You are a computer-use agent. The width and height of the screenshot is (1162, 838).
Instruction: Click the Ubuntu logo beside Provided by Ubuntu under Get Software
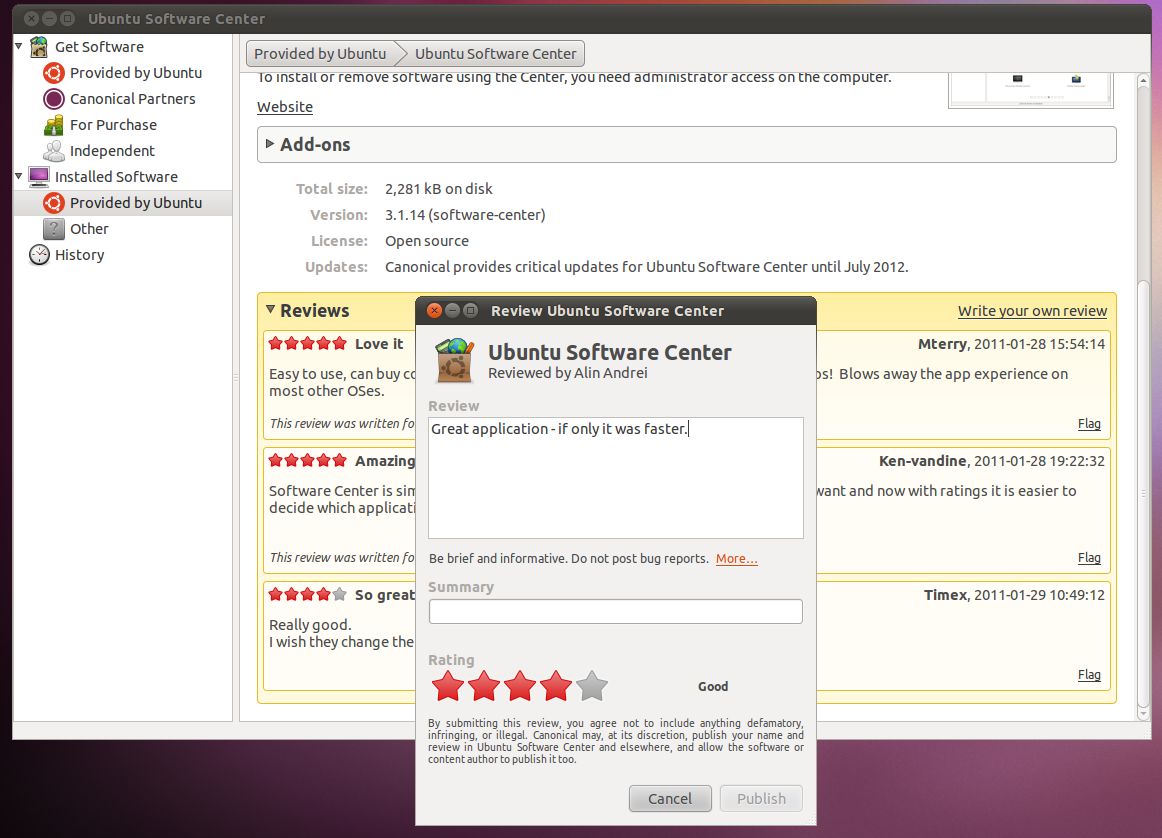pyautogui.click(x=54, y=73)
